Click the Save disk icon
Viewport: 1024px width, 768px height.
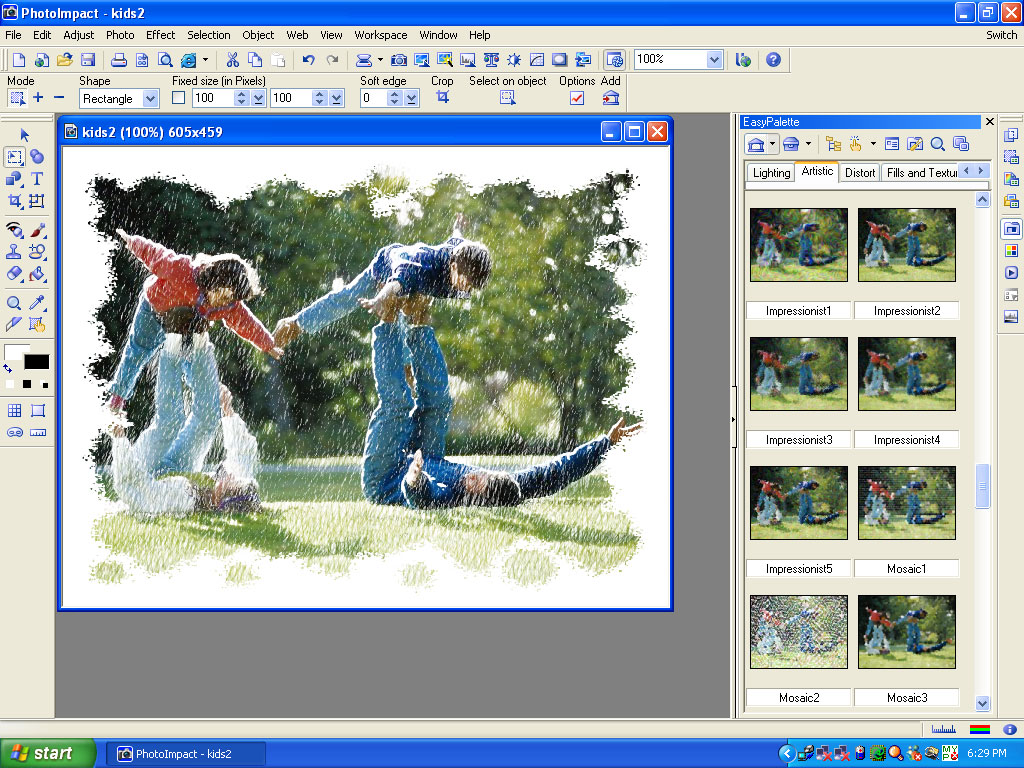click(88, 60)
